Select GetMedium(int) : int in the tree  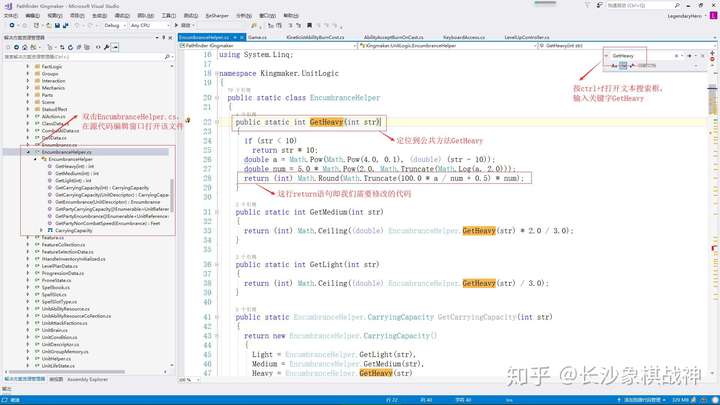(x=77, y=174)
